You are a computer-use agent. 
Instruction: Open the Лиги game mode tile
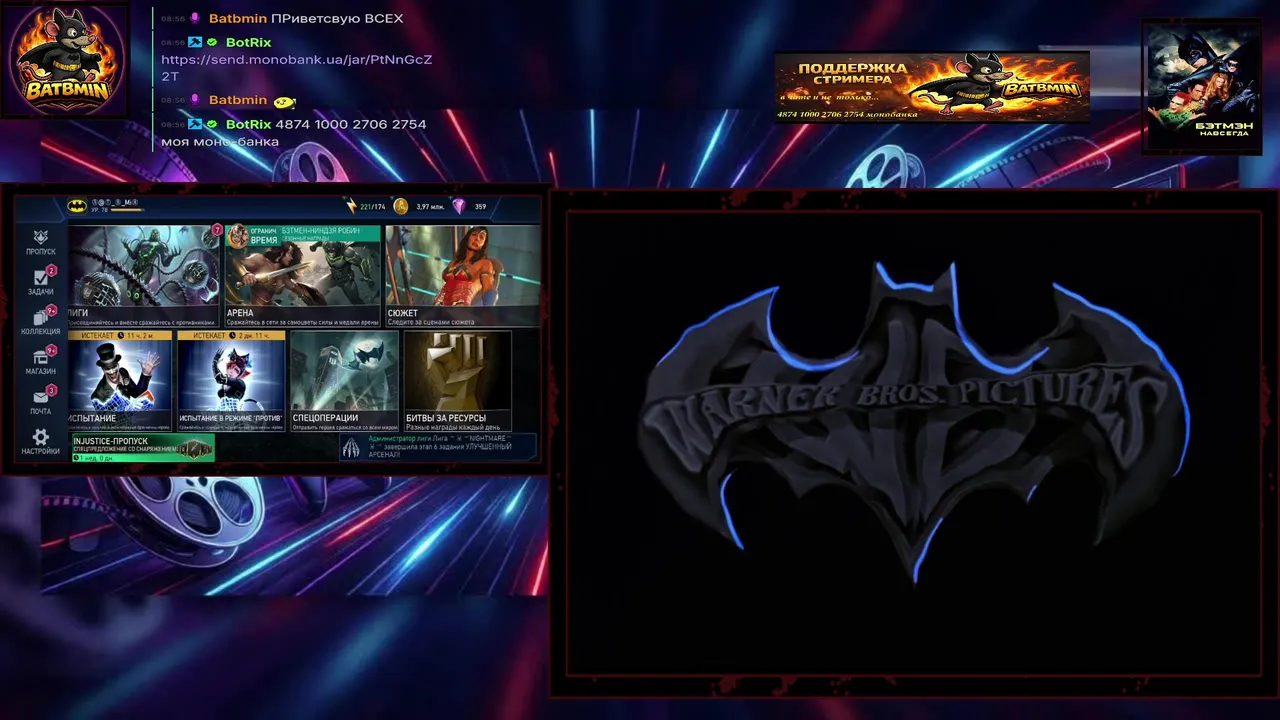point(144,276)
